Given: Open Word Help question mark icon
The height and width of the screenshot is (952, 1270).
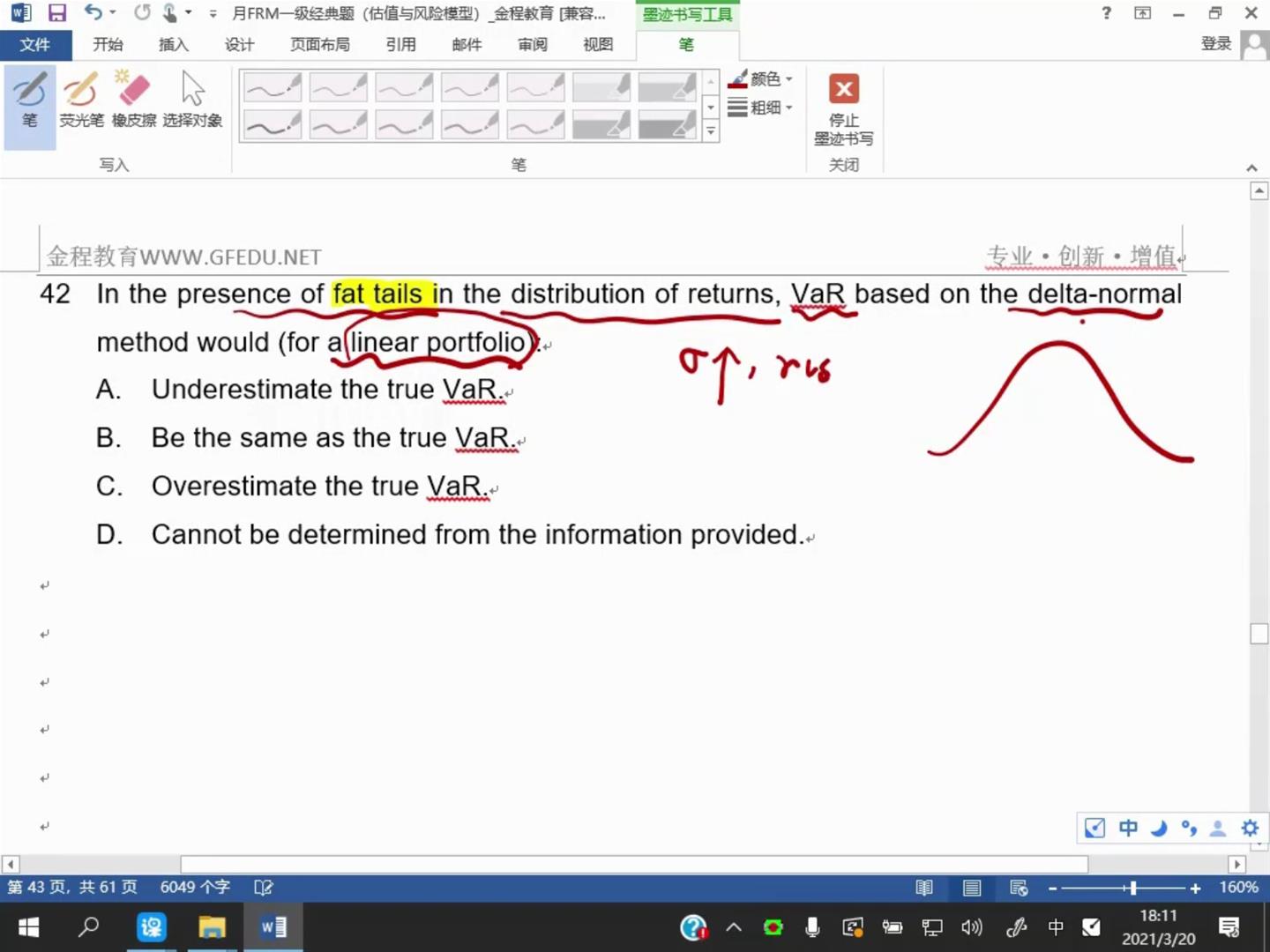Looking at the screenshot, I should 1106,13.
